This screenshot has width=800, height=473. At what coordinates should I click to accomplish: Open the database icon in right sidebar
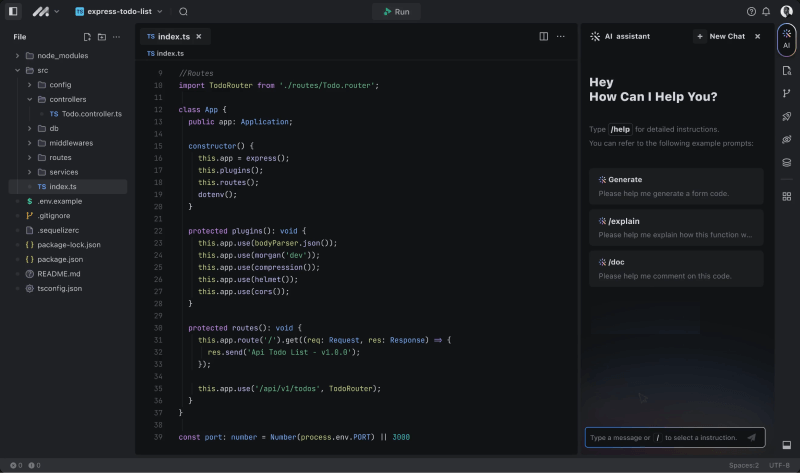(x=787, y=162)
